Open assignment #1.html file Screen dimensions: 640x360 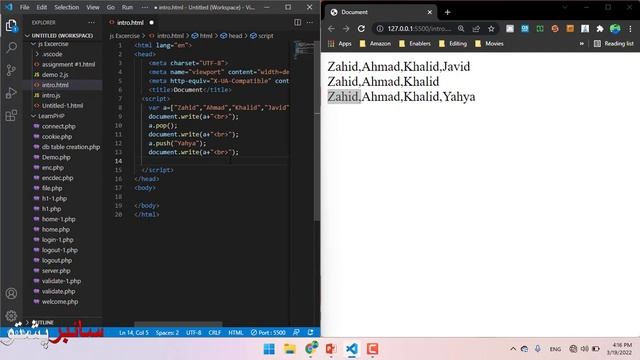click(x=68, y=64)
